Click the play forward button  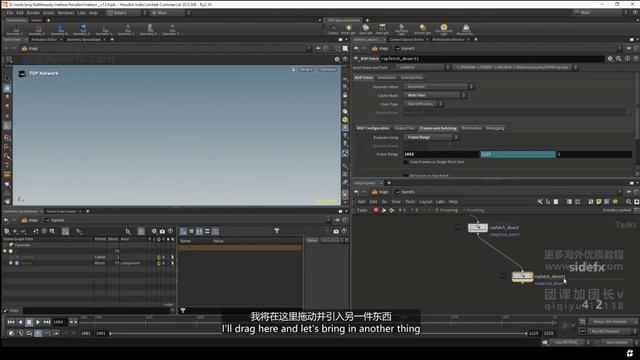(x=38, y=322)
